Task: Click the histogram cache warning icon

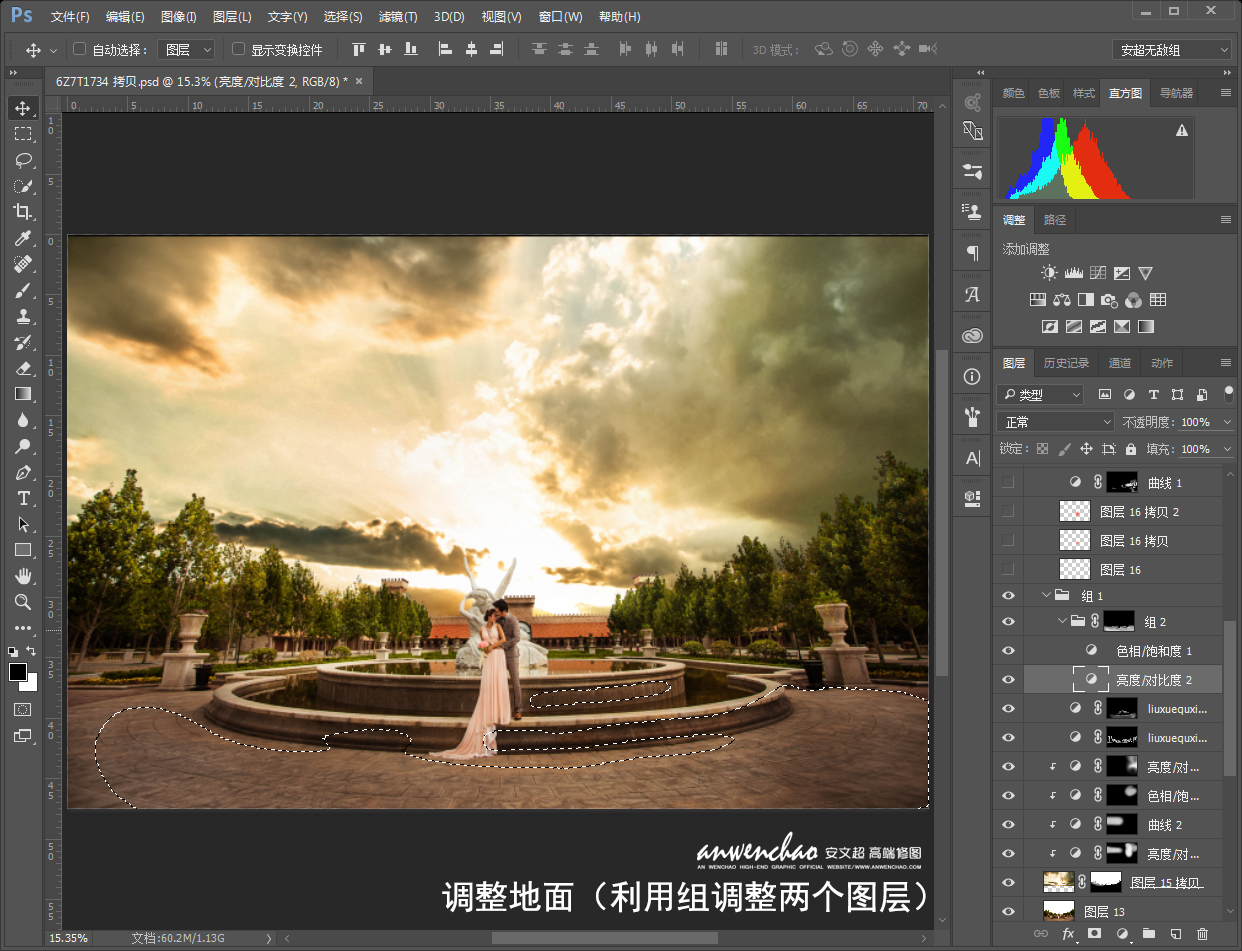Action: click(x=1182, y=130)
